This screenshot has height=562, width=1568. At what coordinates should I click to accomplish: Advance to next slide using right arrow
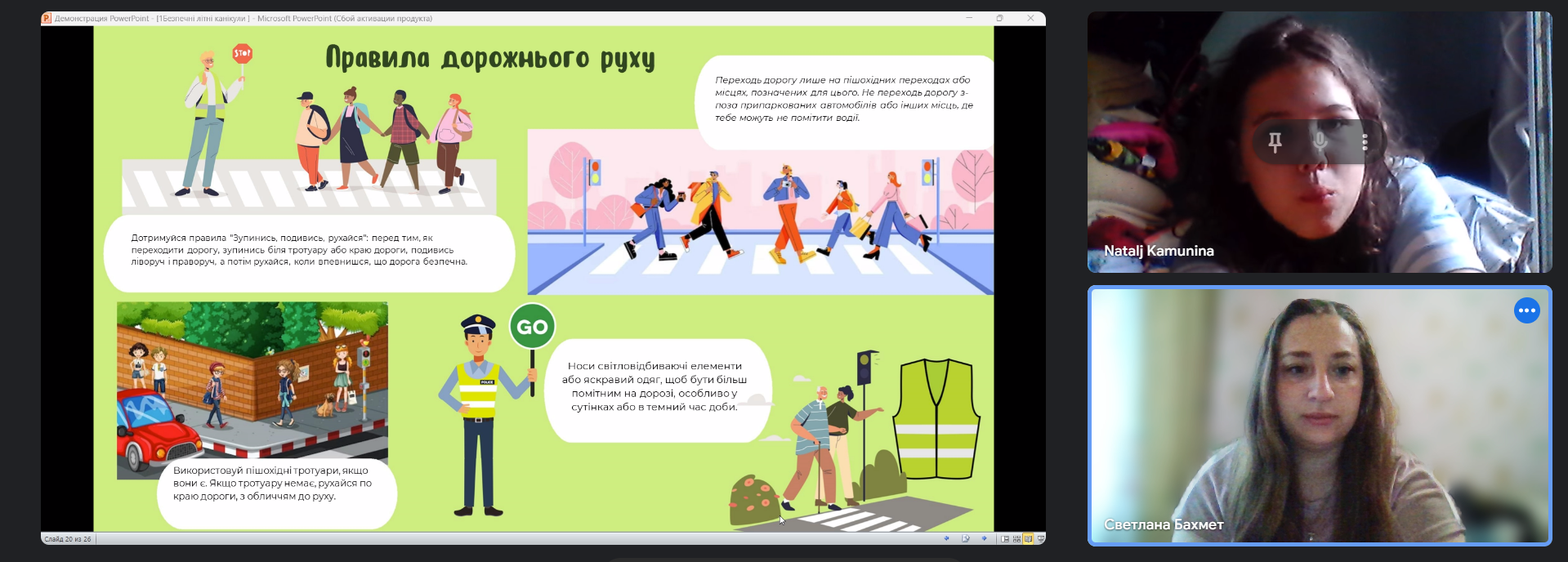point(984,538)
